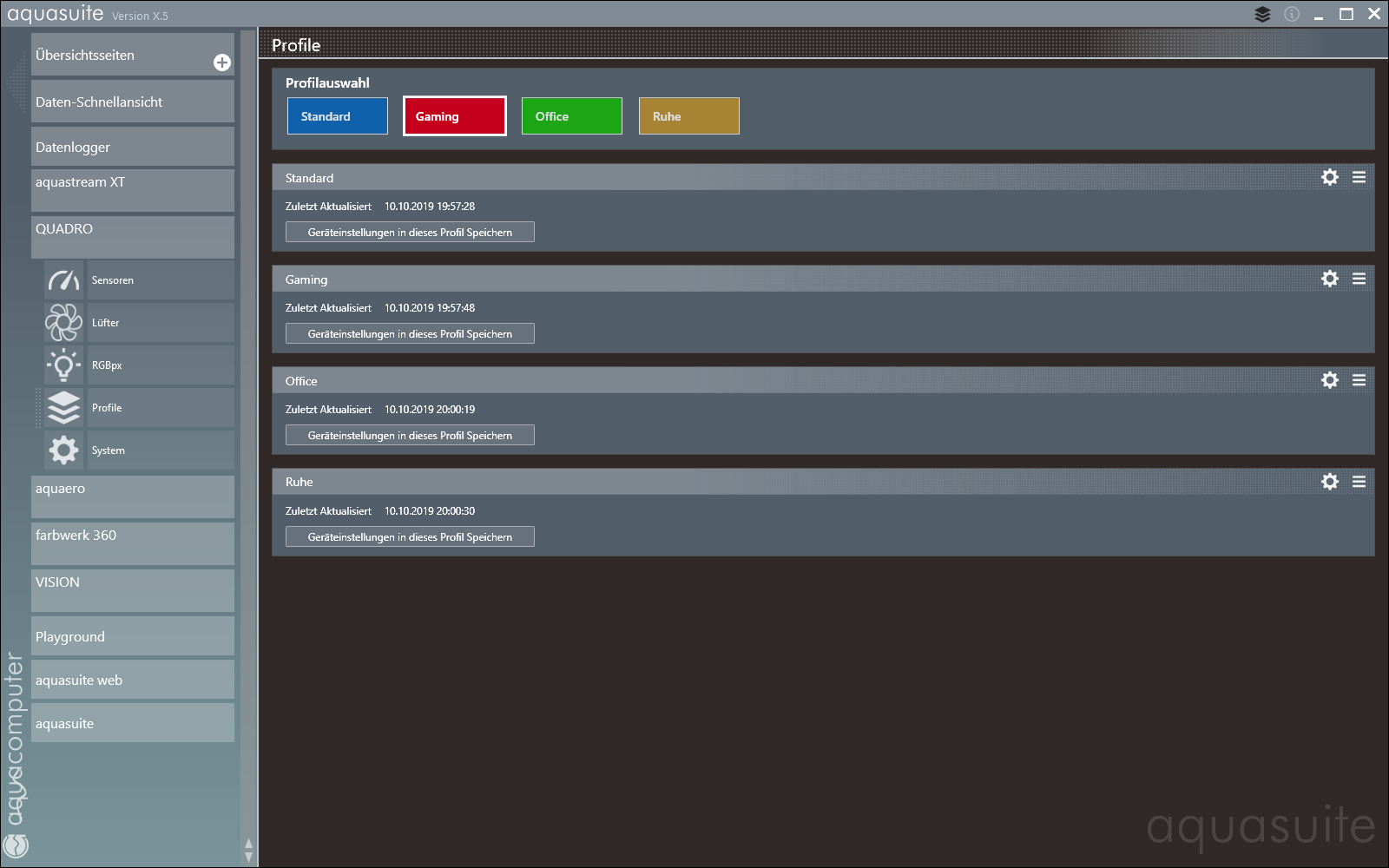1389x868 pixels.
Task: Click the Standard profile header bar
Action: coord(823,177)
